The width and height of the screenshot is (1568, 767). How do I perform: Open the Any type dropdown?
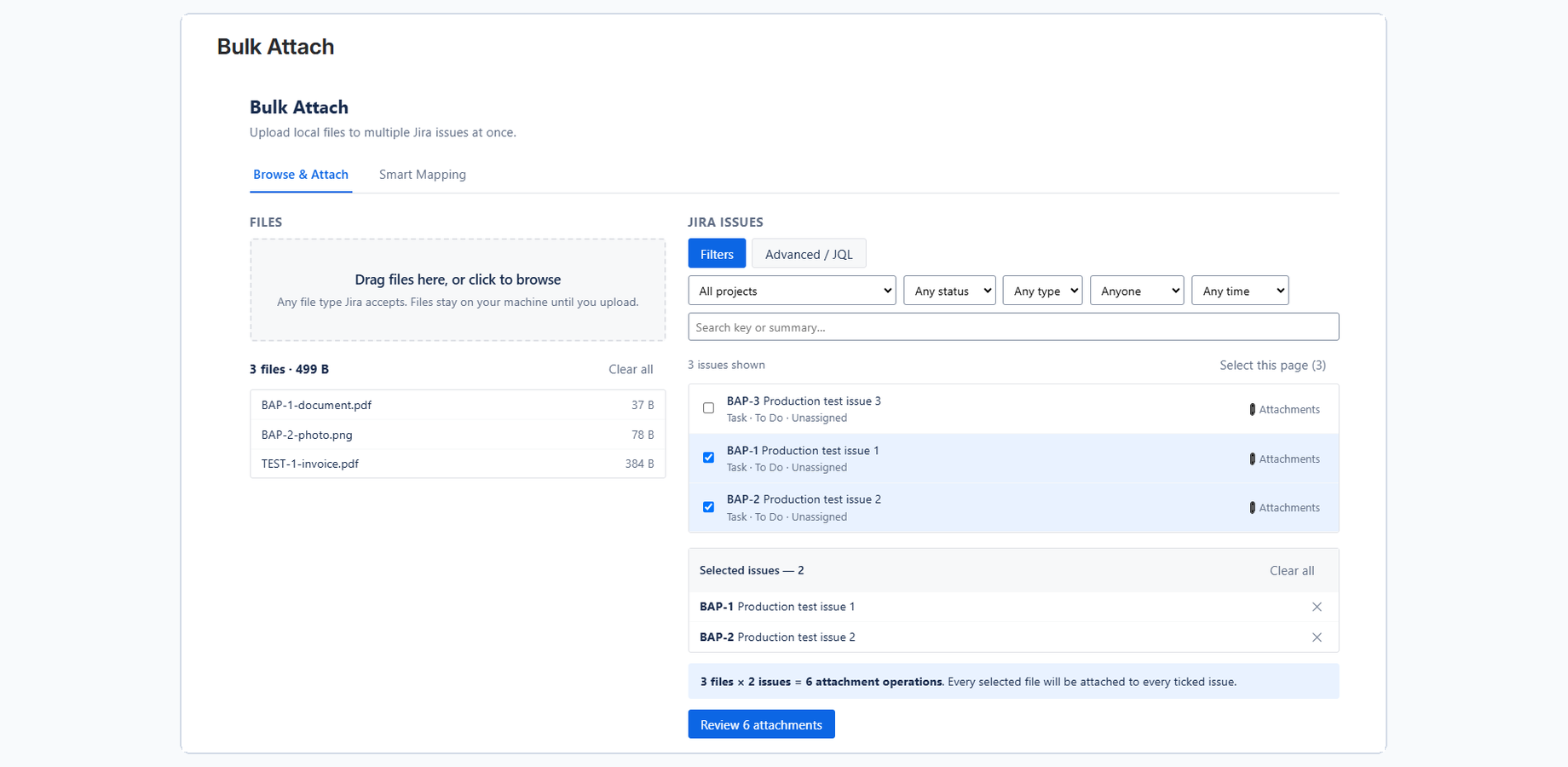tap(1042, 291)
